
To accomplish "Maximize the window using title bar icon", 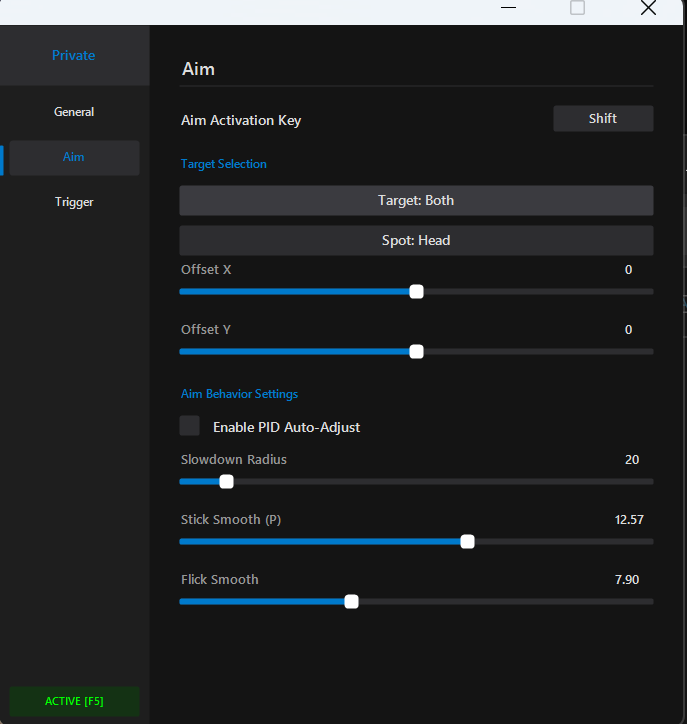I will coord(577,8).
